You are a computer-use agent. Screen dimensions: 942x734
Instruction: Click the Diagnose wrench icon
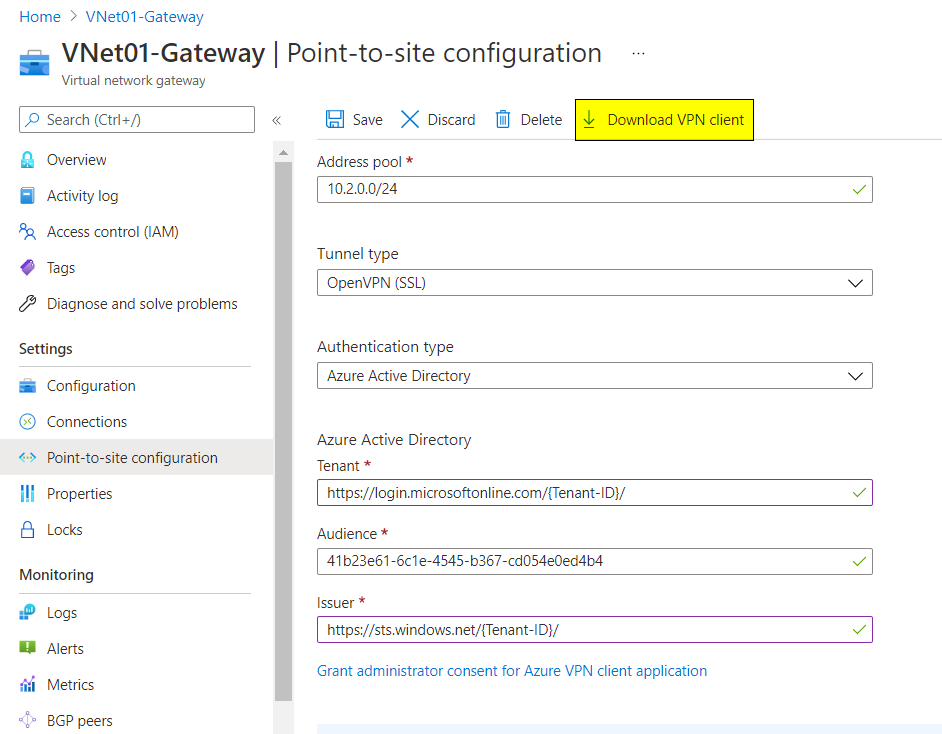click(28, 304)
